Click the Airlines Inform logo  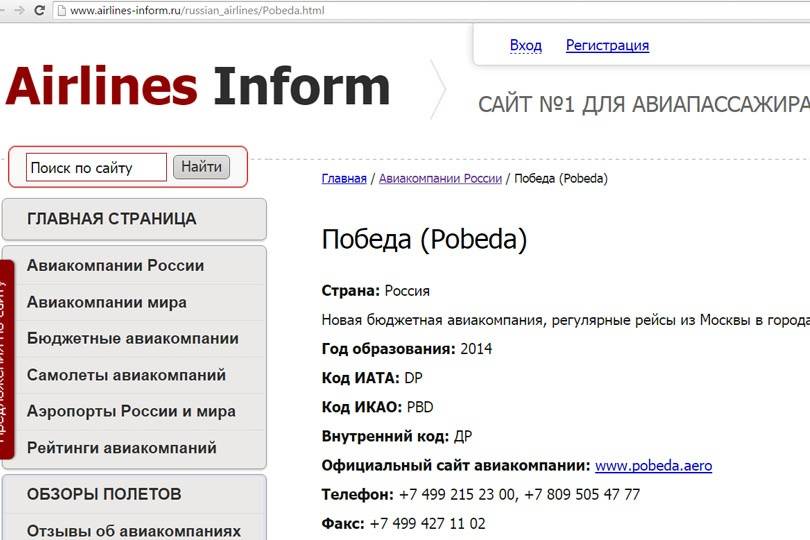[x=197, y=86]
